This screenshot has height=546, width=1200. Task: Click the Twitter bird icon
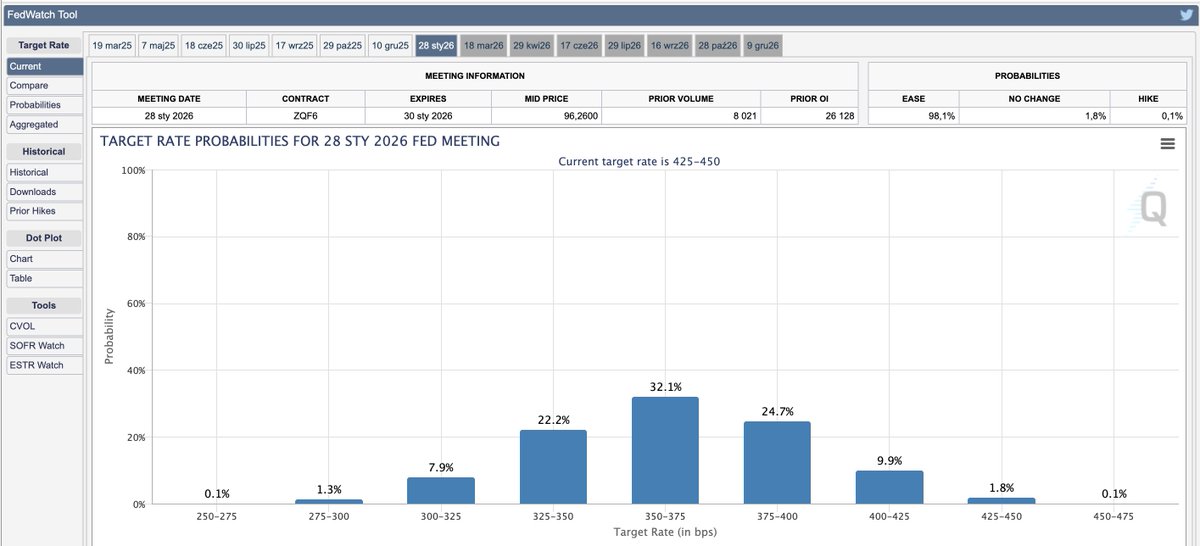[x=1185, y=14]
